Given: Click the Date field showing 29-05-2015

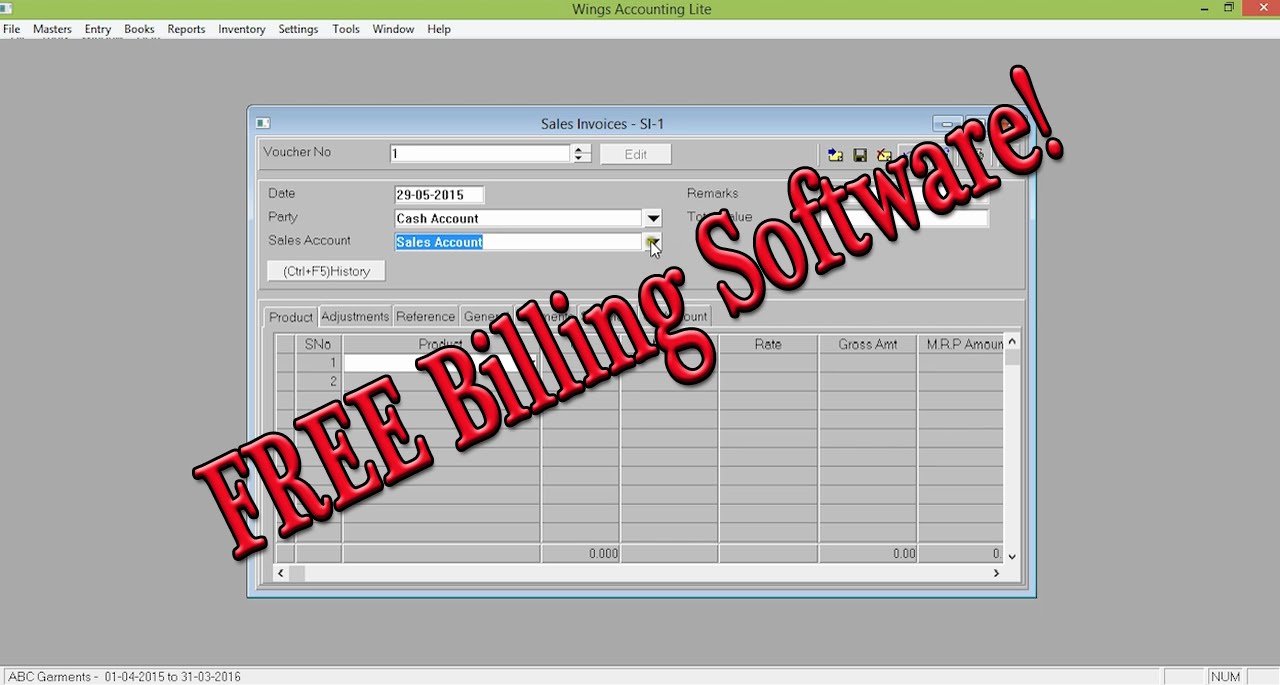Looking at the screenshot, I should (x=439, y=195).
